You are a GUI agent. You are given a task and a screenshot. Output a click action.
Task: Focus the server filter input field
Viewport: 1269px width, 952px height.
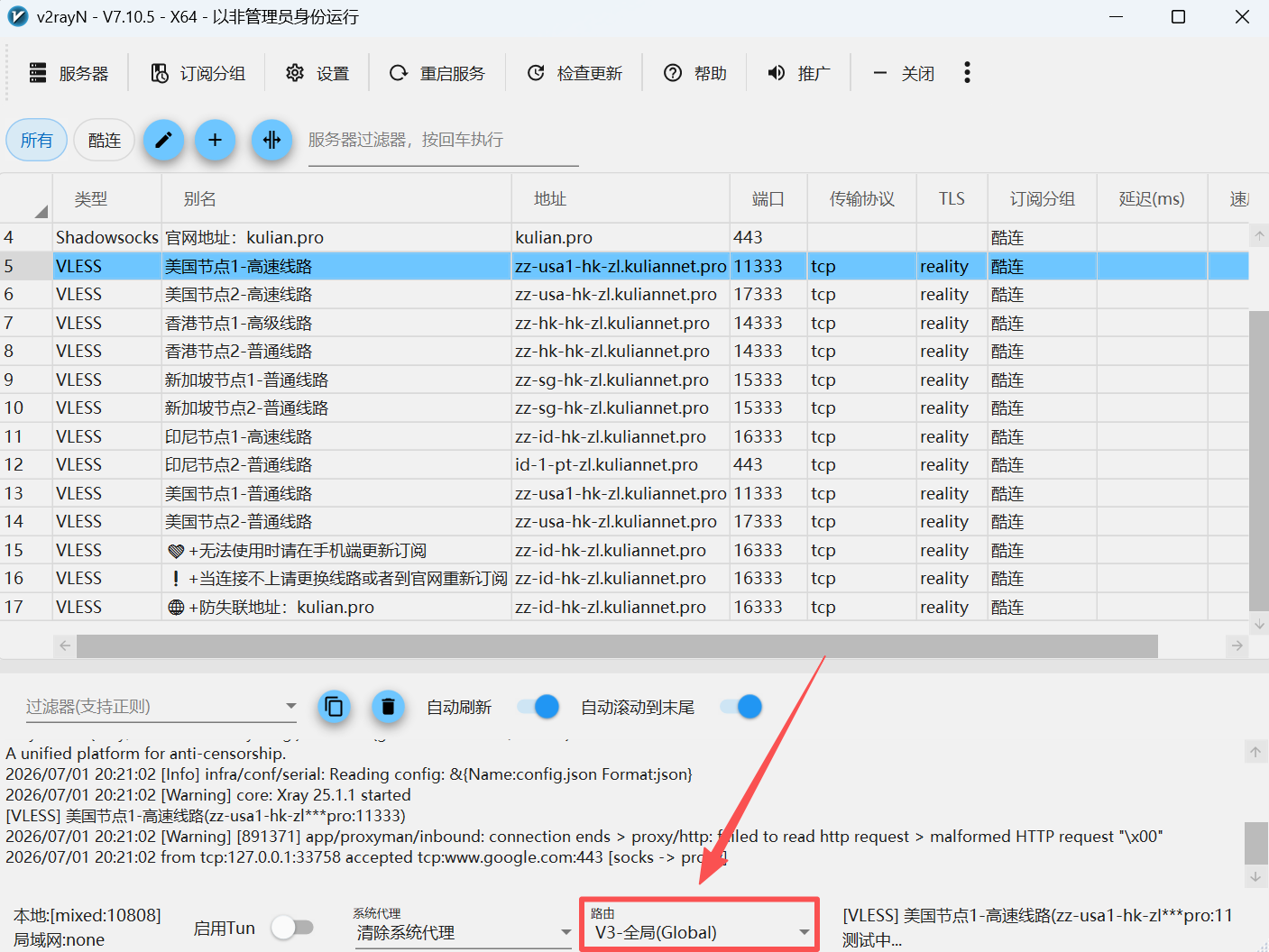tap(443, 141)
